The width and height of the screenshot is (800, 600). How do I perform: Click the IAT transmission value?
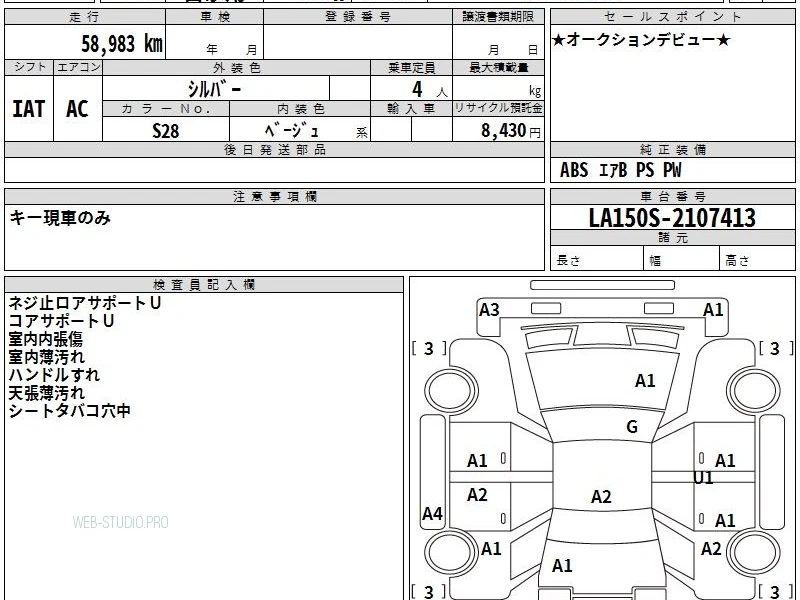(x=29, y=109)
